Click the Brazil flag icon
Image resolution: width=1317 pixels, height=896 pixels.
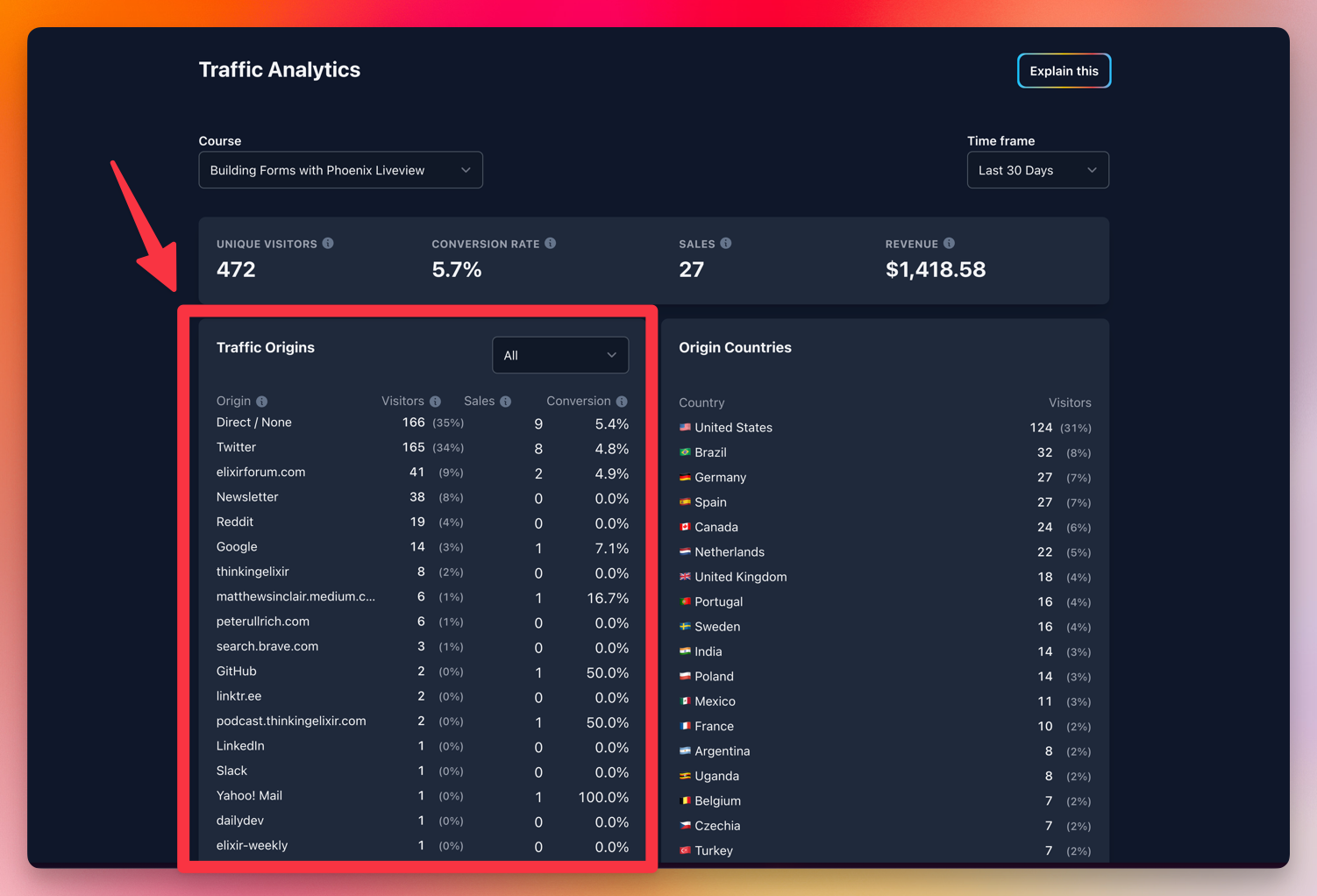tap(685, 452)
